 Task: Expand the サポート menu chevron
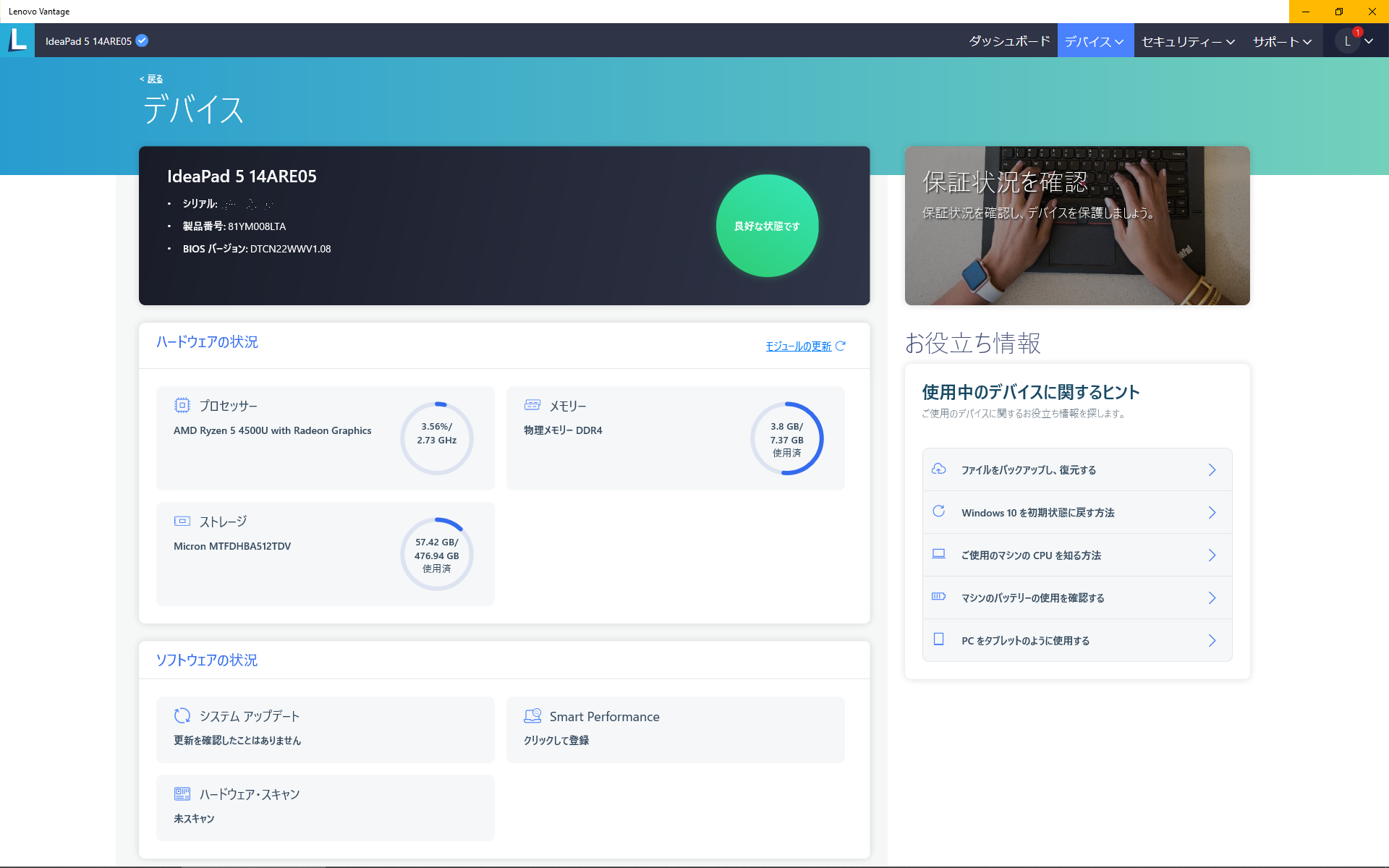pyautogui.click(x=1307, y=42)
